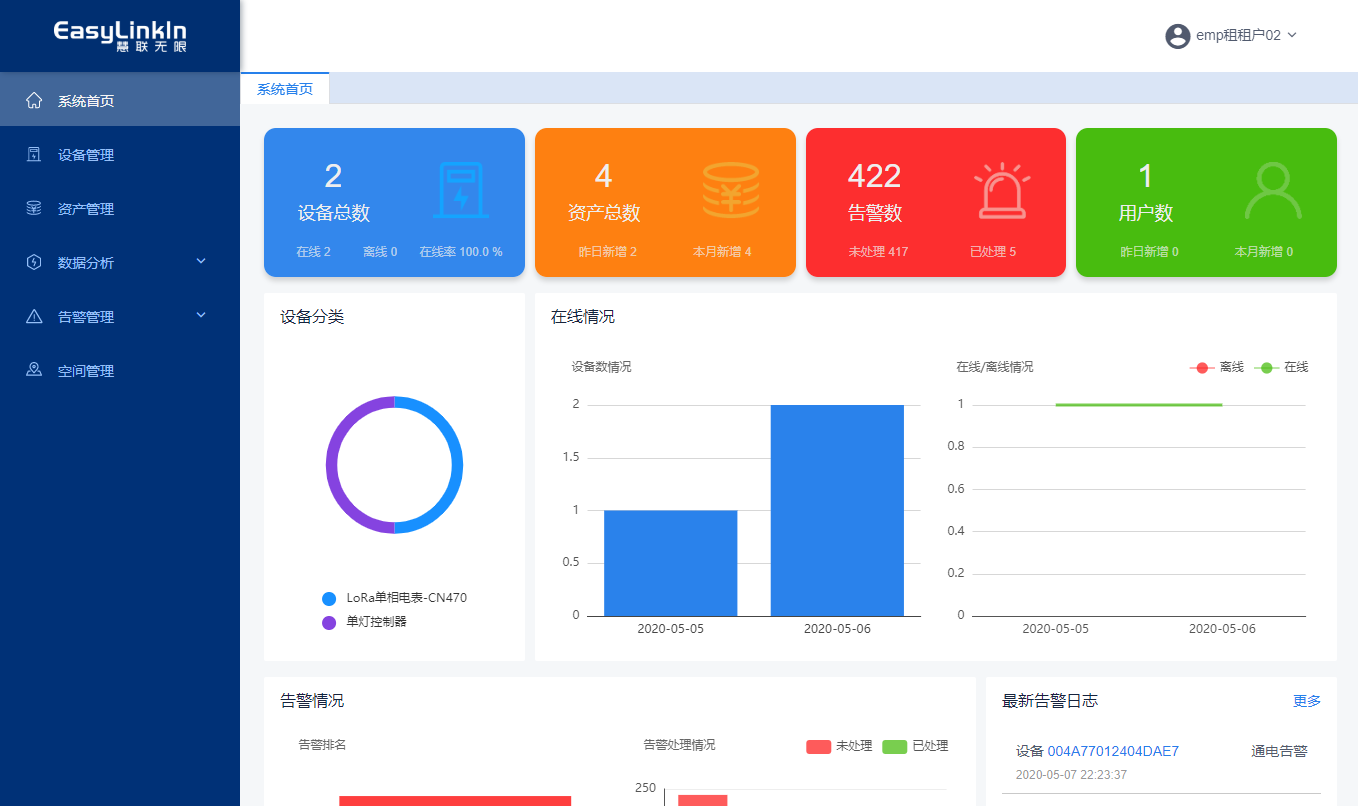Open 空间管理 in the sidebar
This screenshot has width=1358, height=806.
point(120,370)
